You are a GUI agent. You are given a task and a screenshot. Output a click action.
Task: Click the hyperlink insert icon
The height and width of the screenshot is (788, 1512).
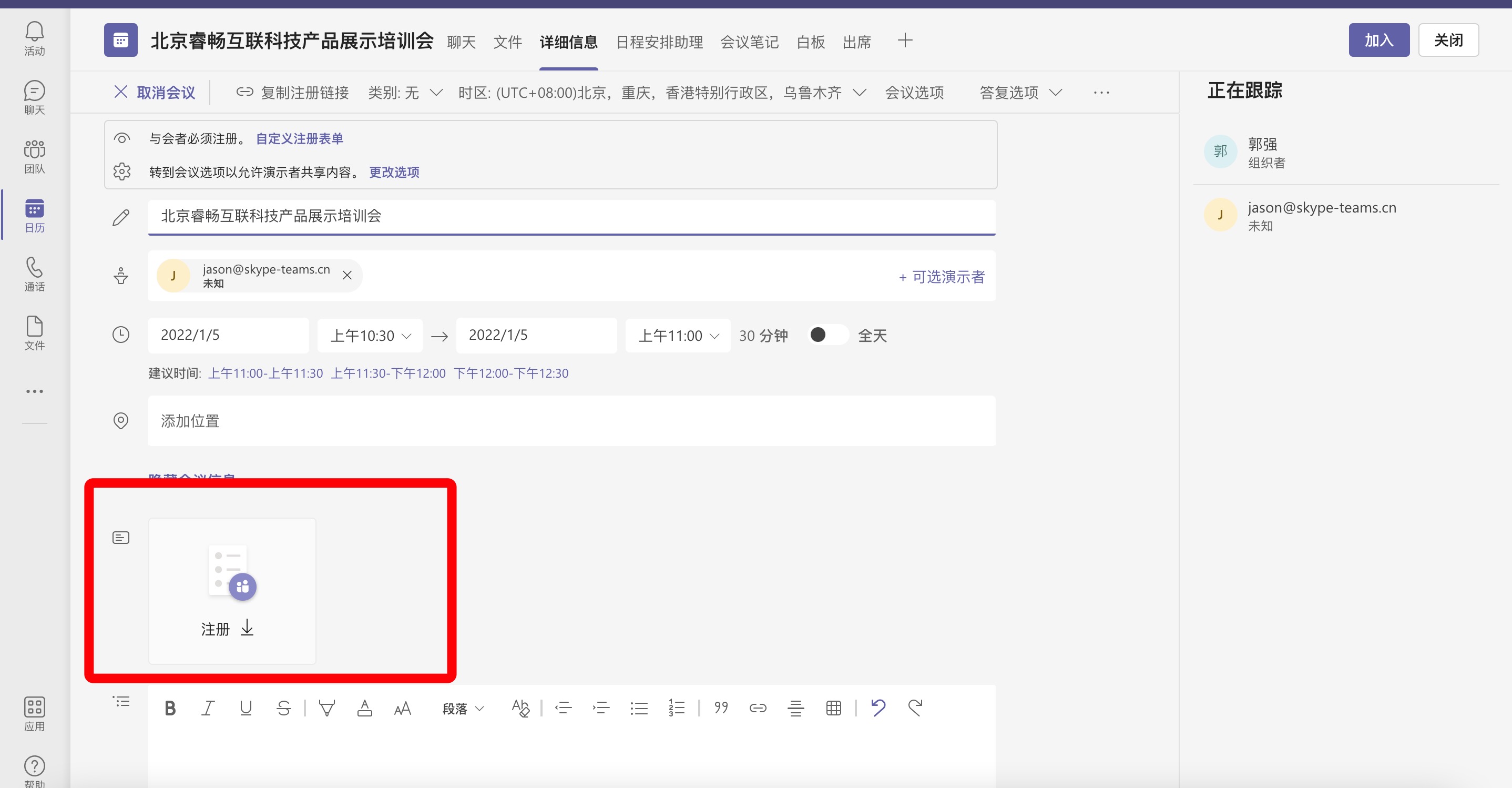[758, 707]
